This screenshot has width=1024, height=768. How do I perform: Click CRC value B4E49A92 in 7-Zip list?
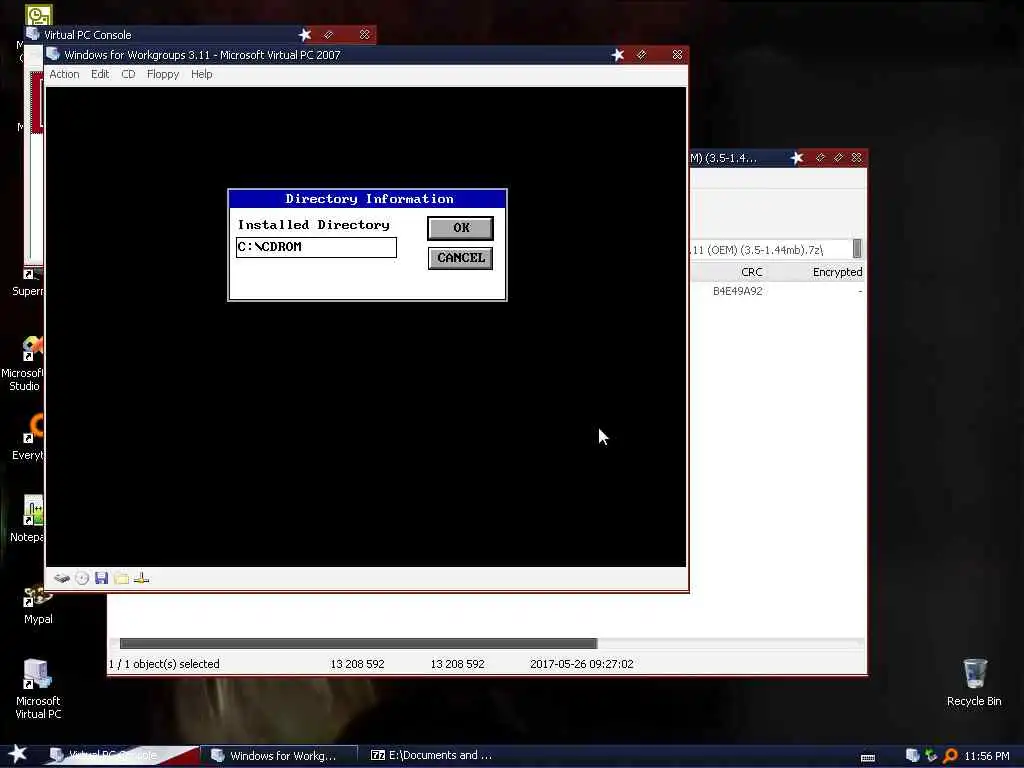737,291
